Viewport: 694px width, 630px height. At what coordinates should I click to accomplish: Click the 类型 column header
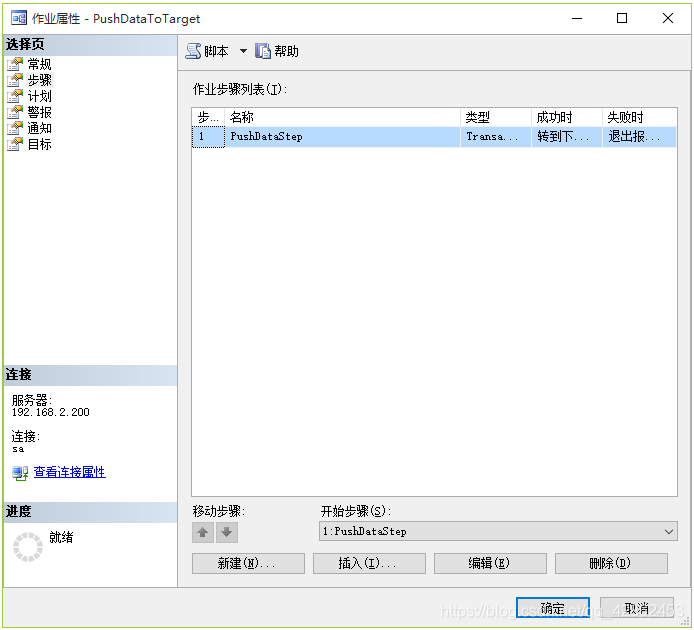(496, 117)
